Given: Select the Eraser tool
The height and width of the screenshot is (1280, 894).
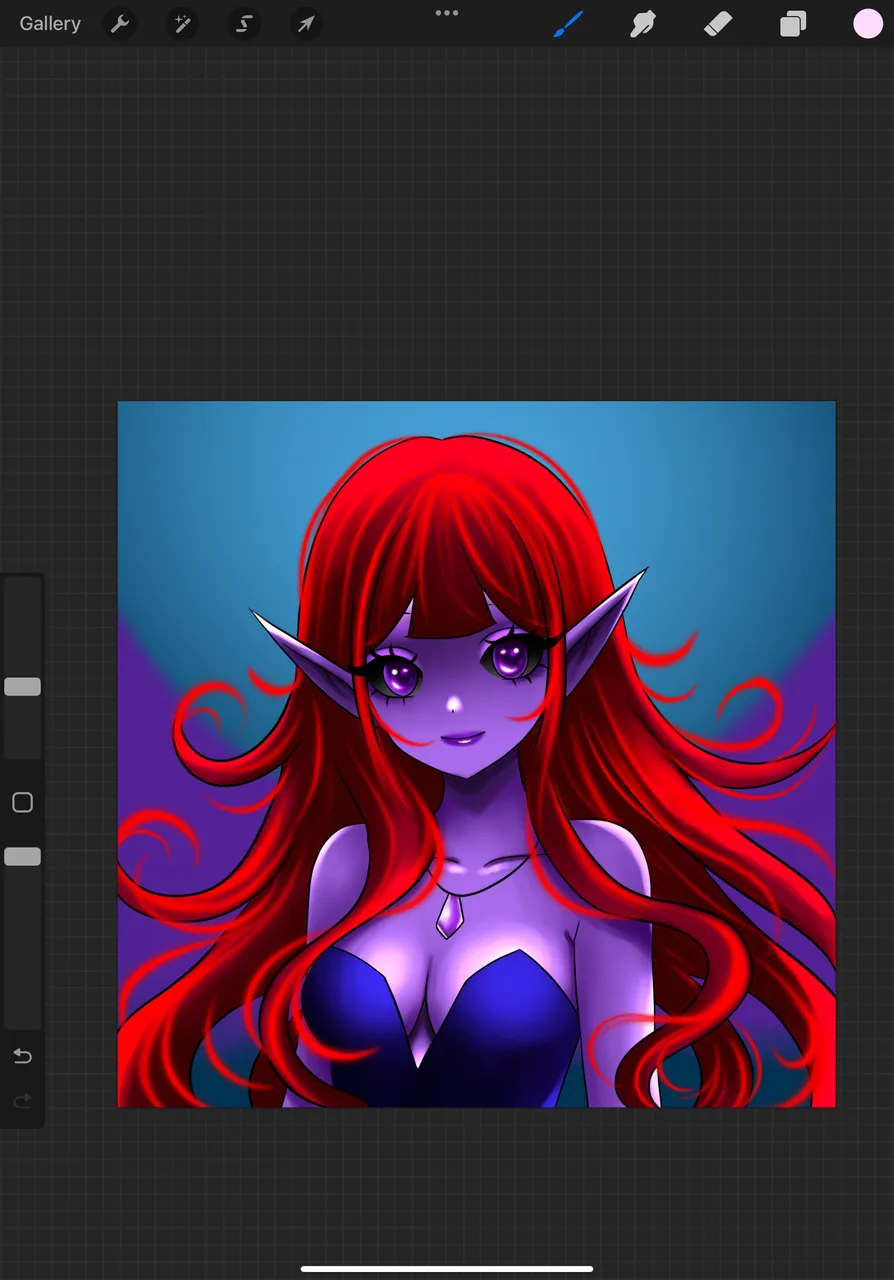Looking at the screenshot, I should (x=718, y=24).
